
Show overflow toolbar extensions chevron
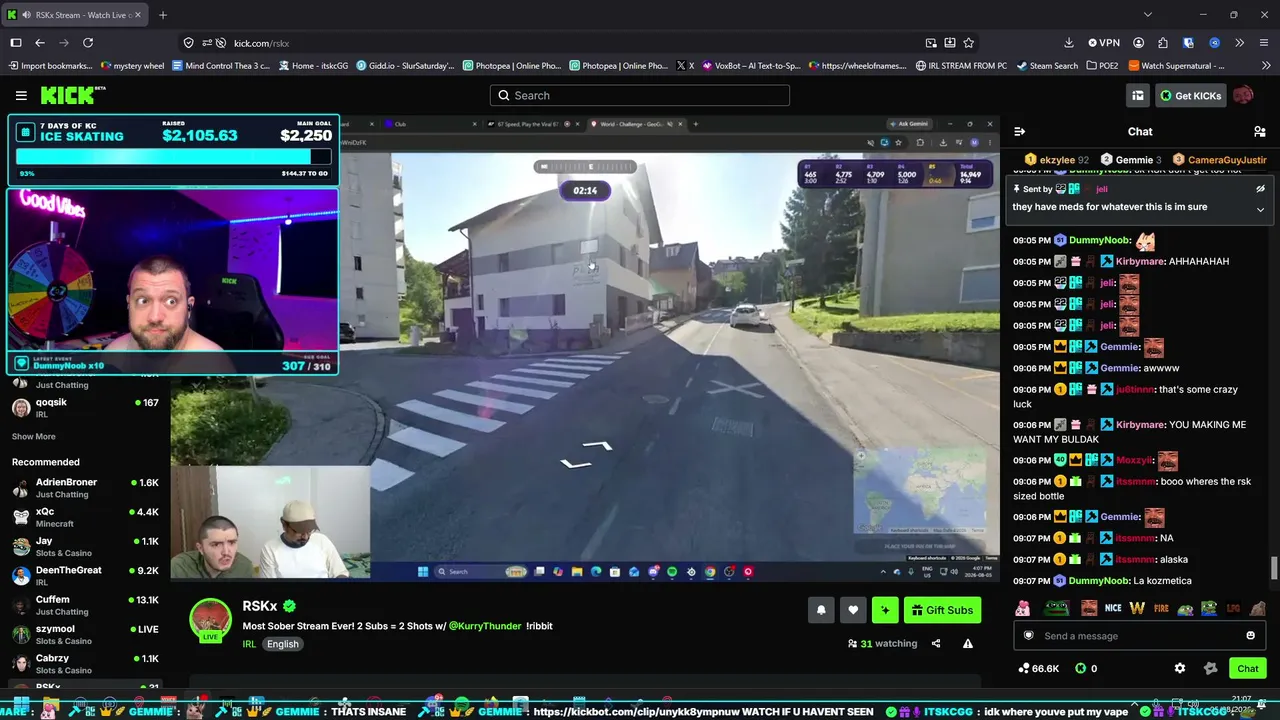[1239, 43]
